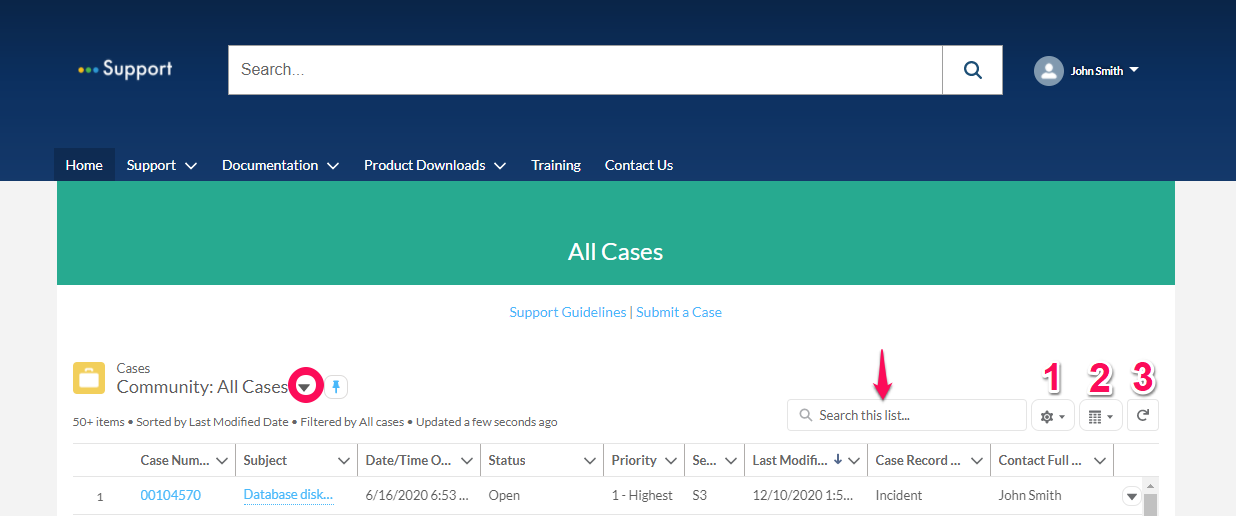Open the Documentation navigation menu
The image size is (1236, 516).
[281, 165]
